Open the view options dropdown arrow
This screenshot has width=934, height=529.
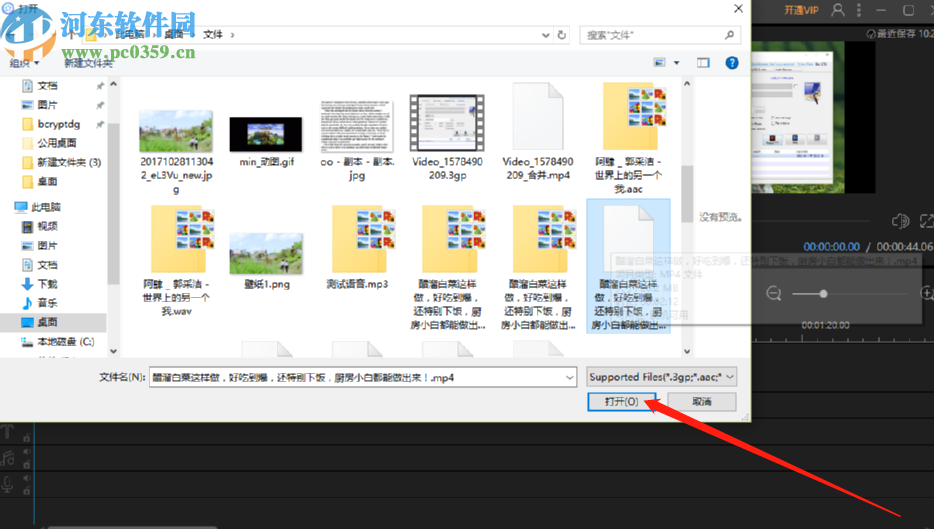coord(676,63)
